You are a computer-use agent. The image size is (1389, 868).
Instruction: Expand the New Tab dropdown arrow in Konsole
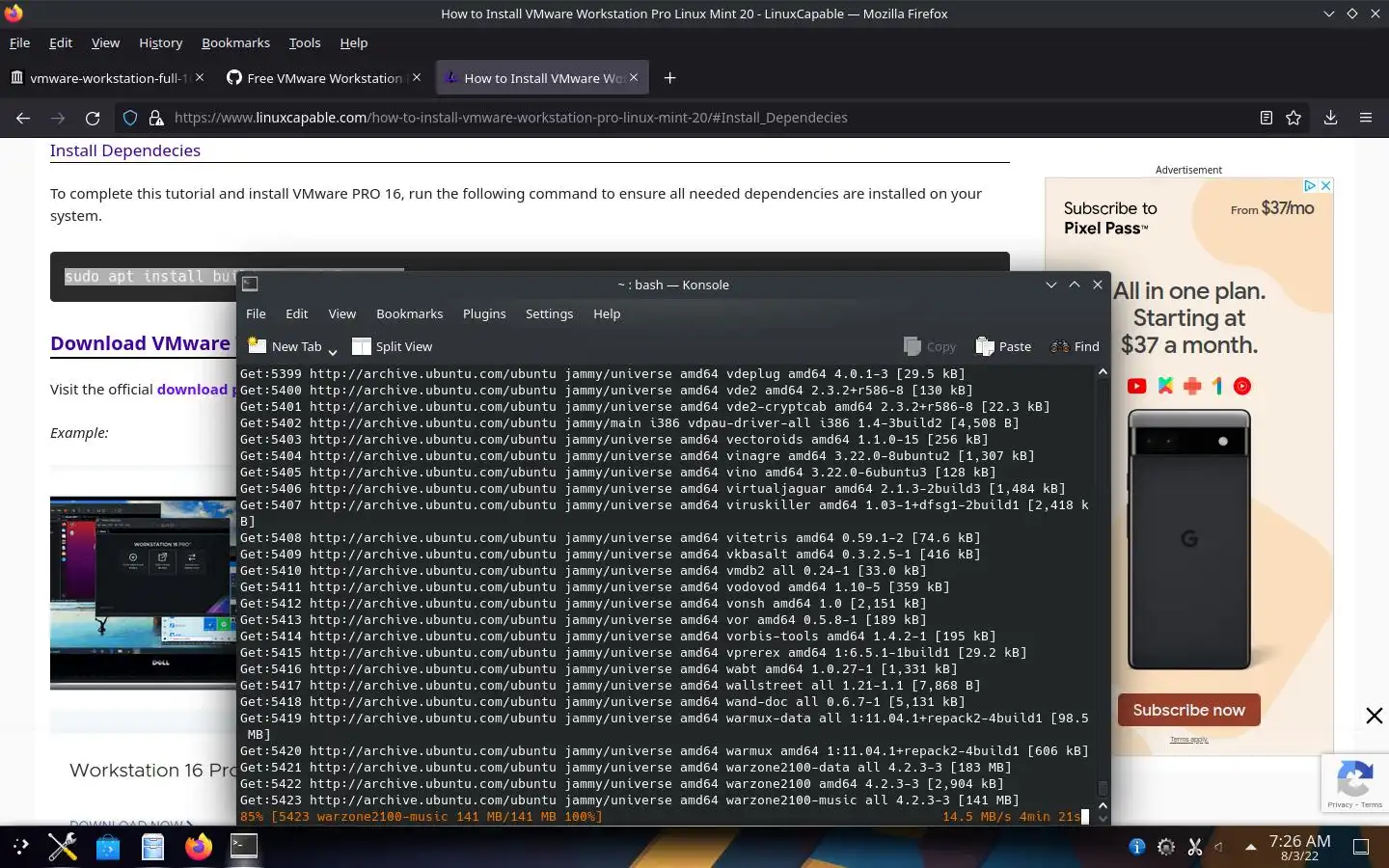coord(333,351)
